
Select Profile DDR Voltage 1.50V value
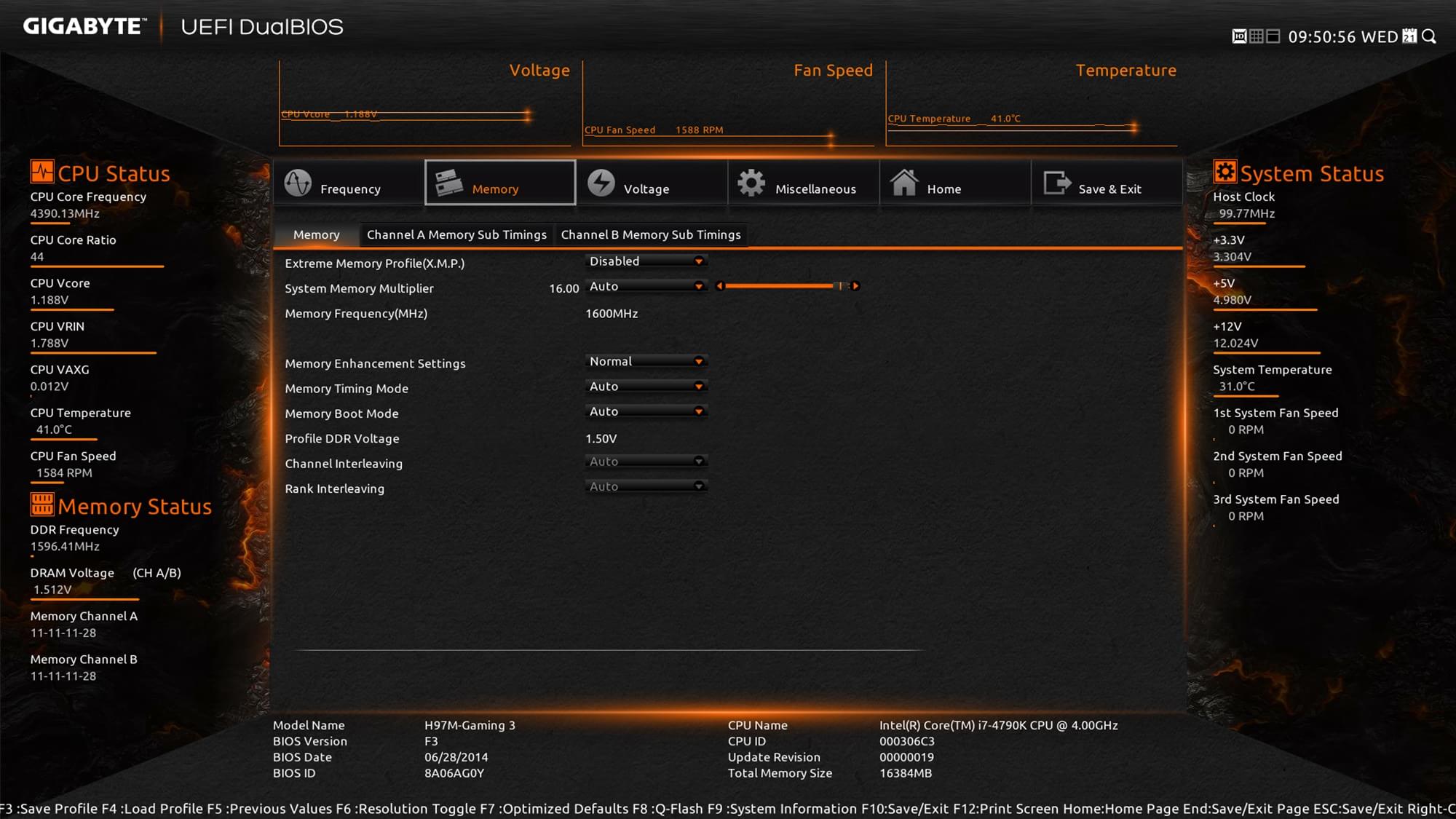tap(601, 439)
